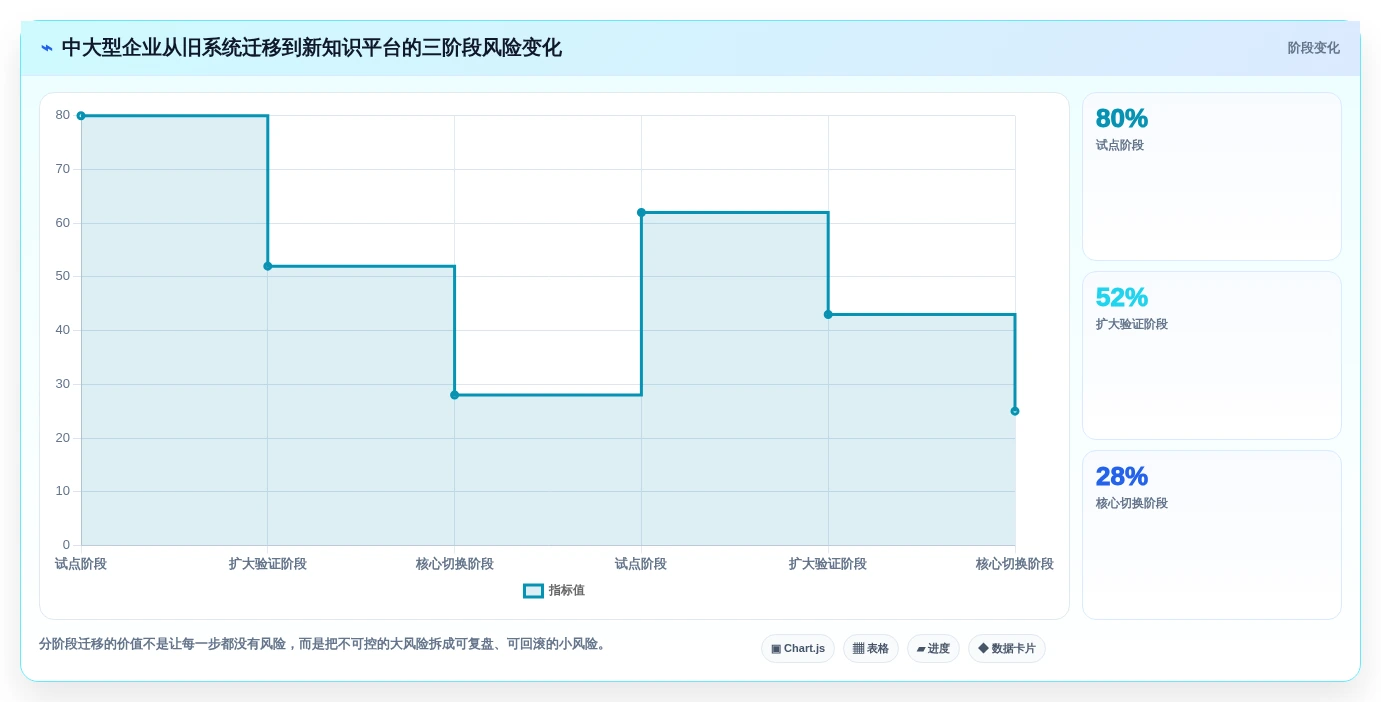Click the data point at value 52

[268, 266]
